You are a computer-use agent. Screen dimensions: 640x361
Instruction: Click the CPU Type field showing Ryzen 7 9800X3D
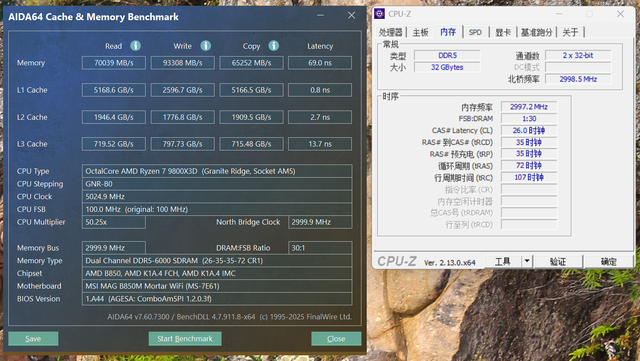point(217,171)
